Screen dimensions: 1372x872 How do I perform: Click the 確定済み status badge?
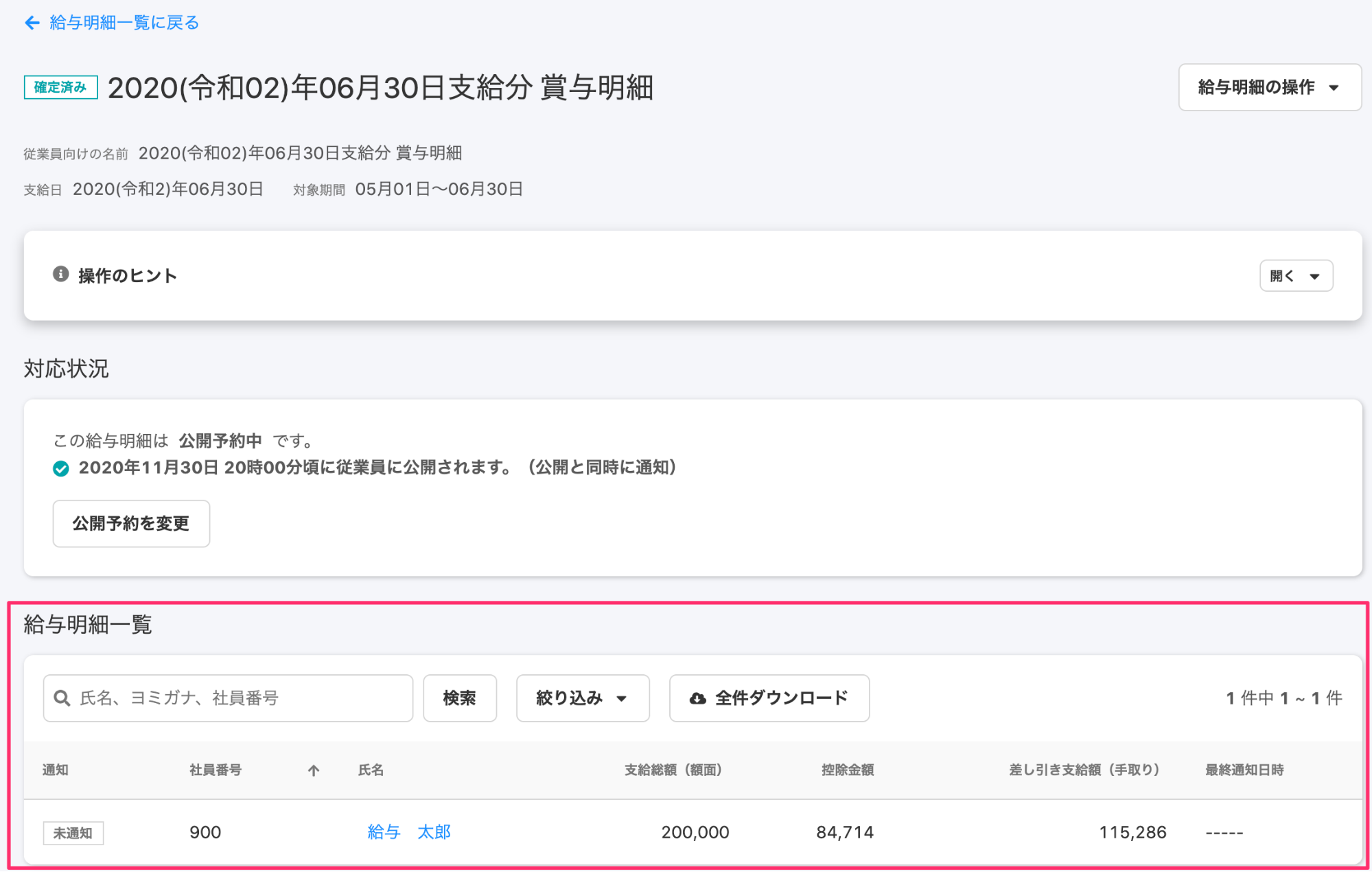pyautogui.click(x=60, y=87)
